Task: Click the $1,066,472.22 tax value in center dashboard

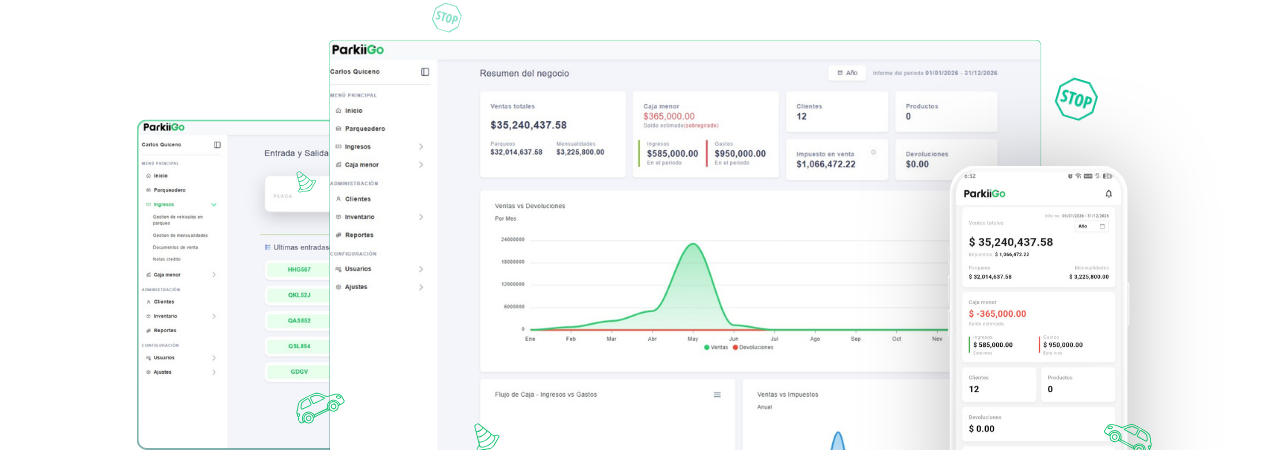Action: [826, 164]
